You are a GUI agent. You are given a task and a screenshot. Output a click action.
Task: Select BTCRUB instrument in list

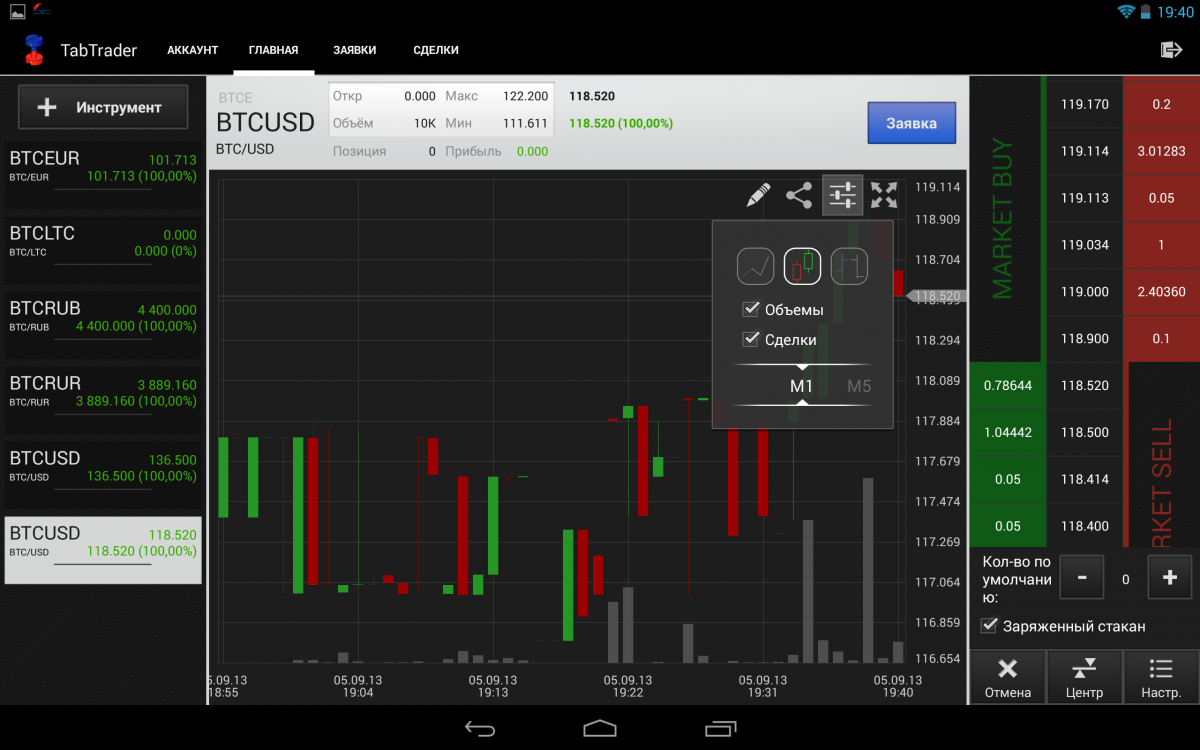tap(103, 324)
